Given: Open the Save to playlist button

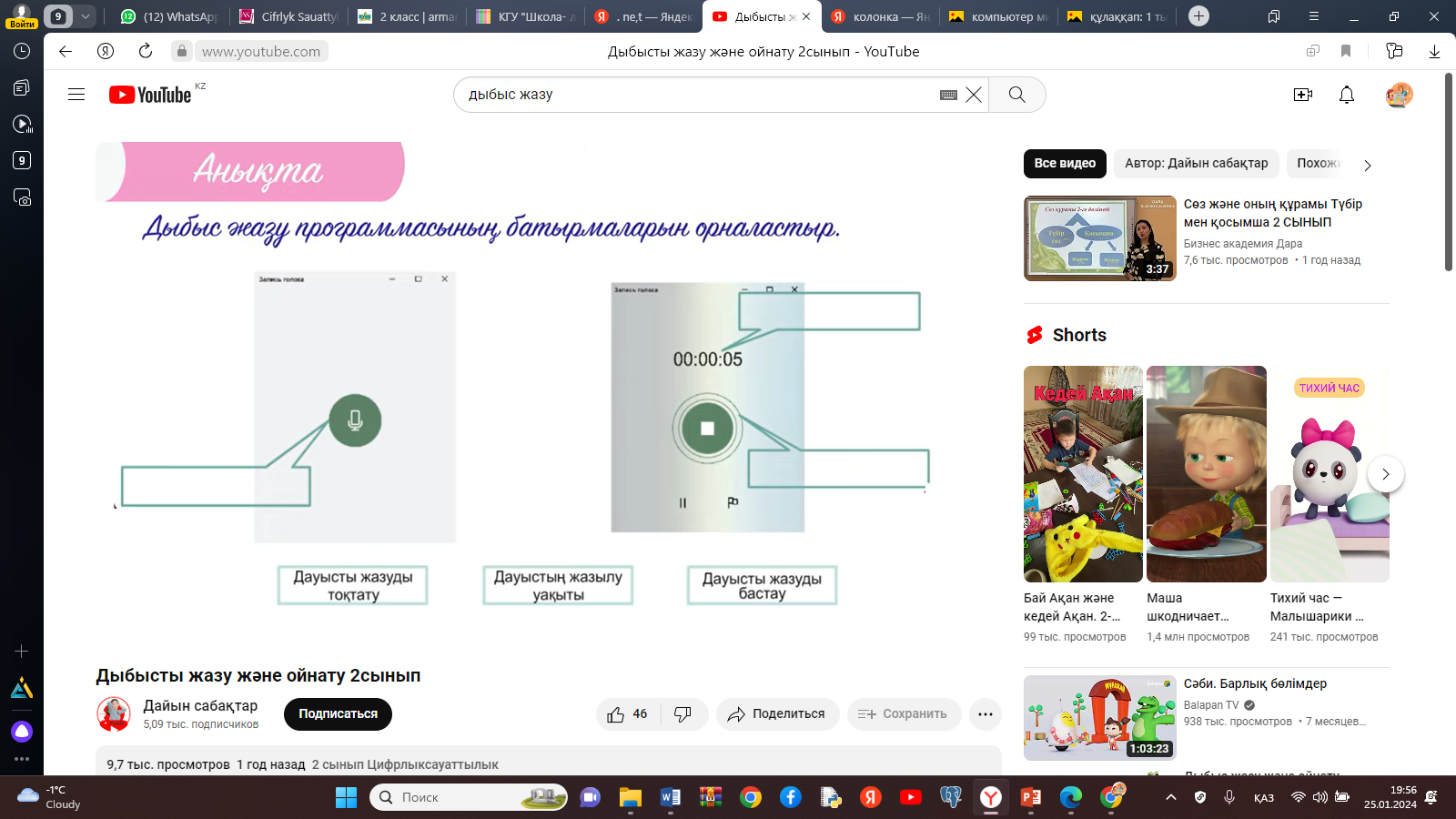Looking at the screenshot, I should 902,714.
